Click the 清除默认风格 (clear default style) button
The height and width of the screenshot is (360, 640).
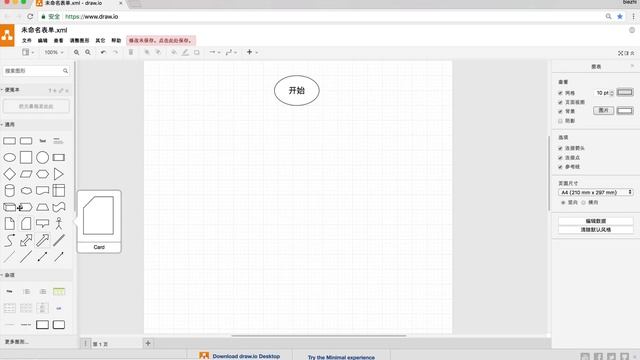596,230
